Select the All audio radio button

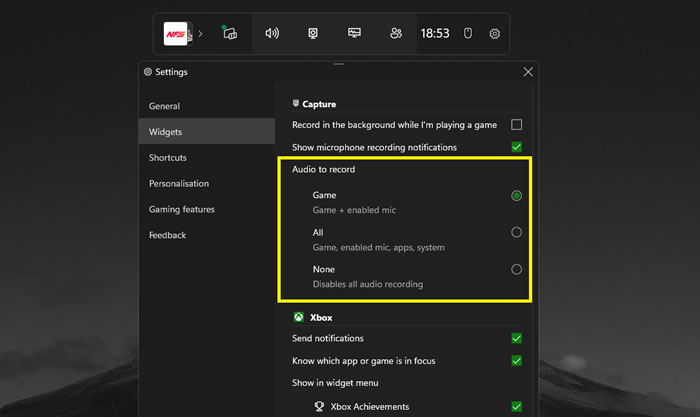(x=517, y=232)
